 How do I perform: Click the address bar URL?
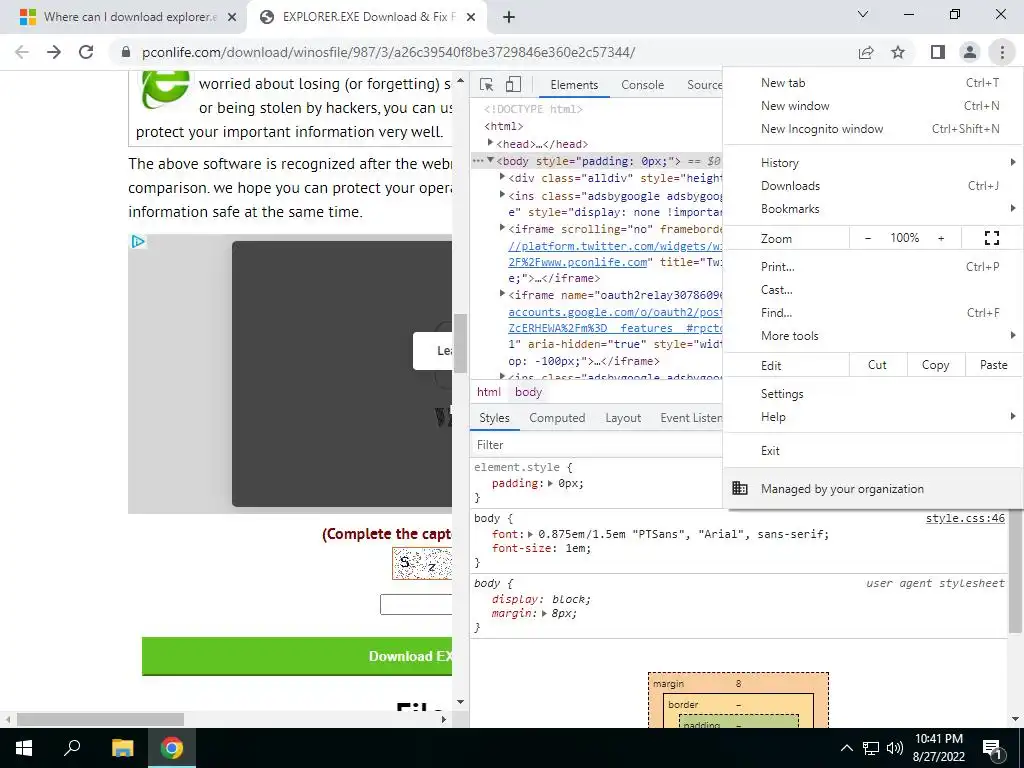pyautogui.click(x=388, y=52)
